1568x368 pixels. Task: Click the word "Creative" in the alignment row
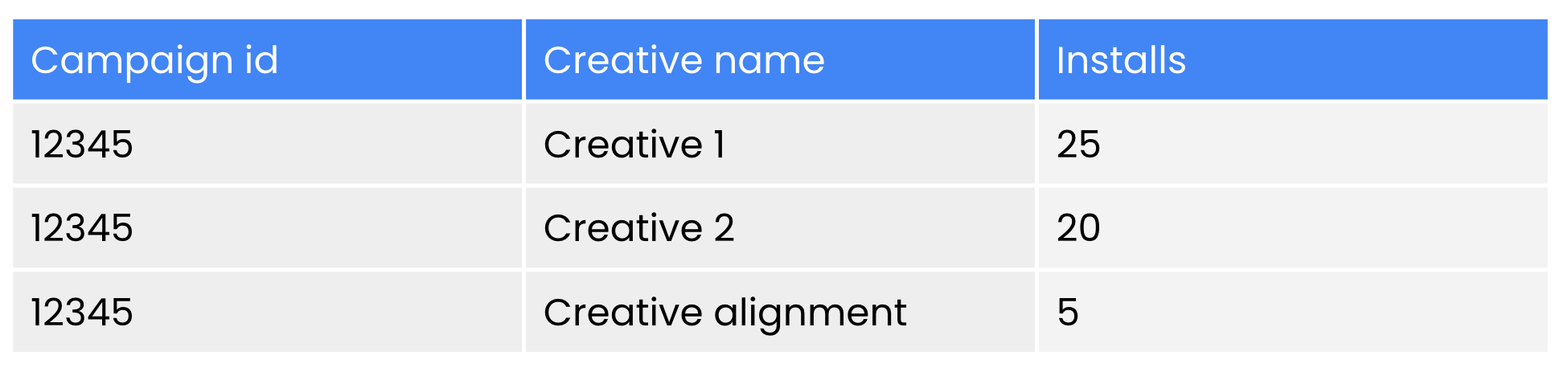pos(623,312)
